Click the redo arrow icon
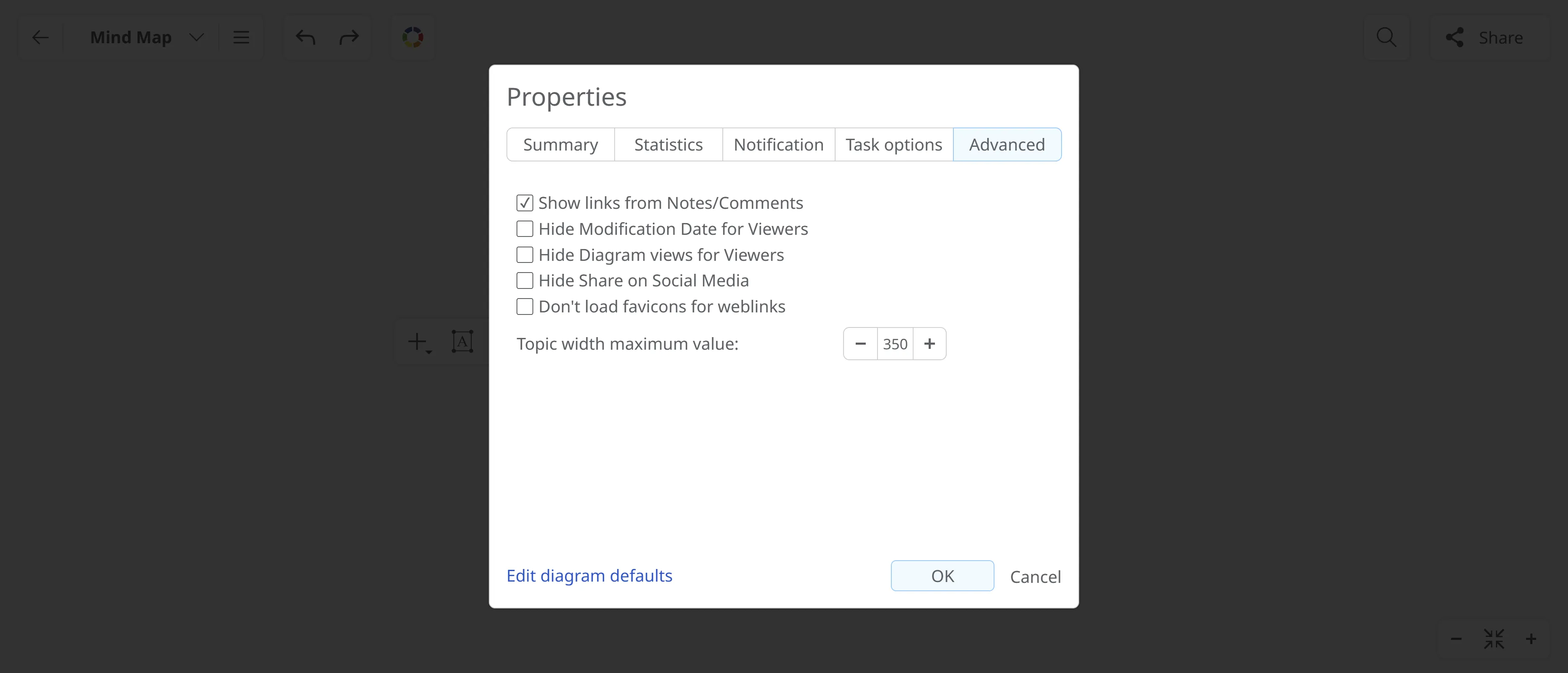 click(349, 38)
